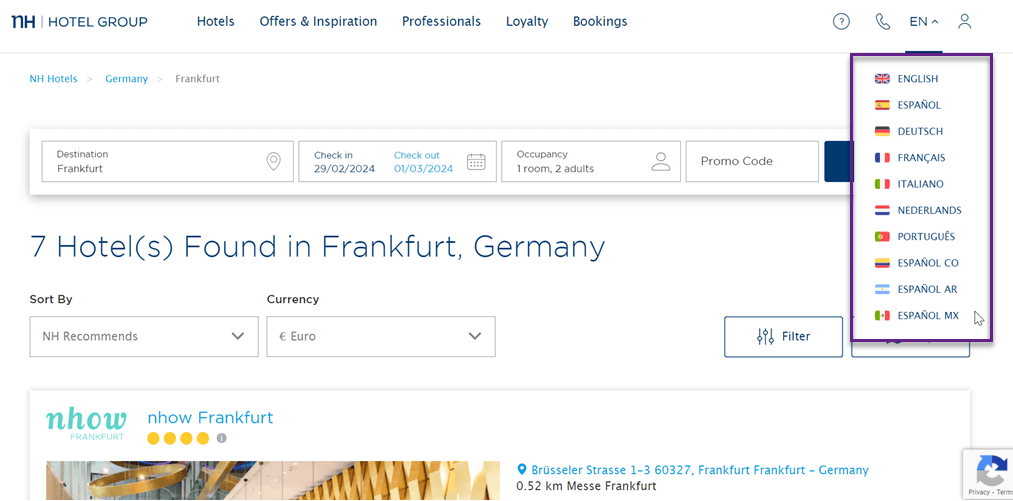Screen dimensions: 1013x501
Task: Click the Destination Frankfurt field
Action: 168,162
